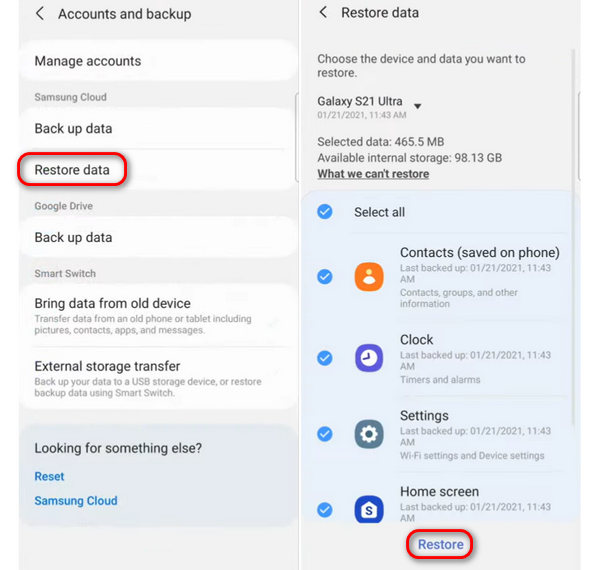Open Manage accounts
The image size is (600, 570).
point(159,61)
